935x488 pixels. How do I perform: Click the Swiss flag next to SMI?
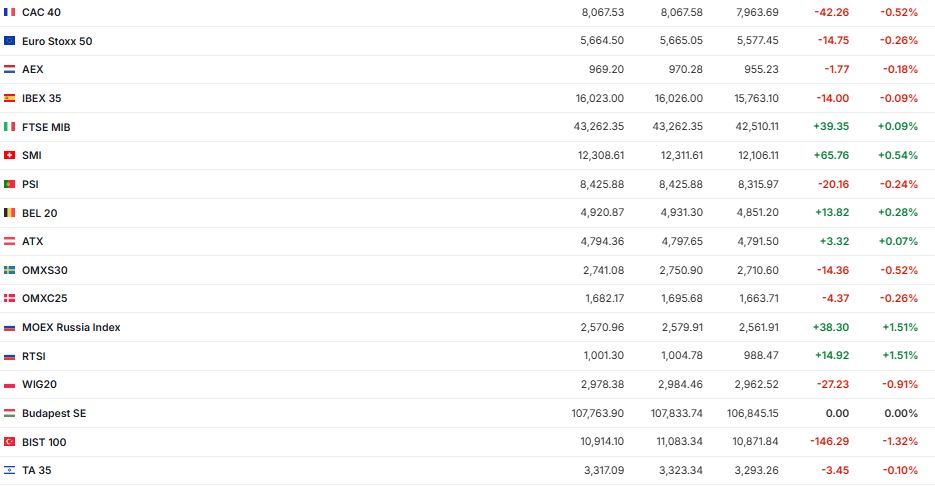tap(10, 156)
